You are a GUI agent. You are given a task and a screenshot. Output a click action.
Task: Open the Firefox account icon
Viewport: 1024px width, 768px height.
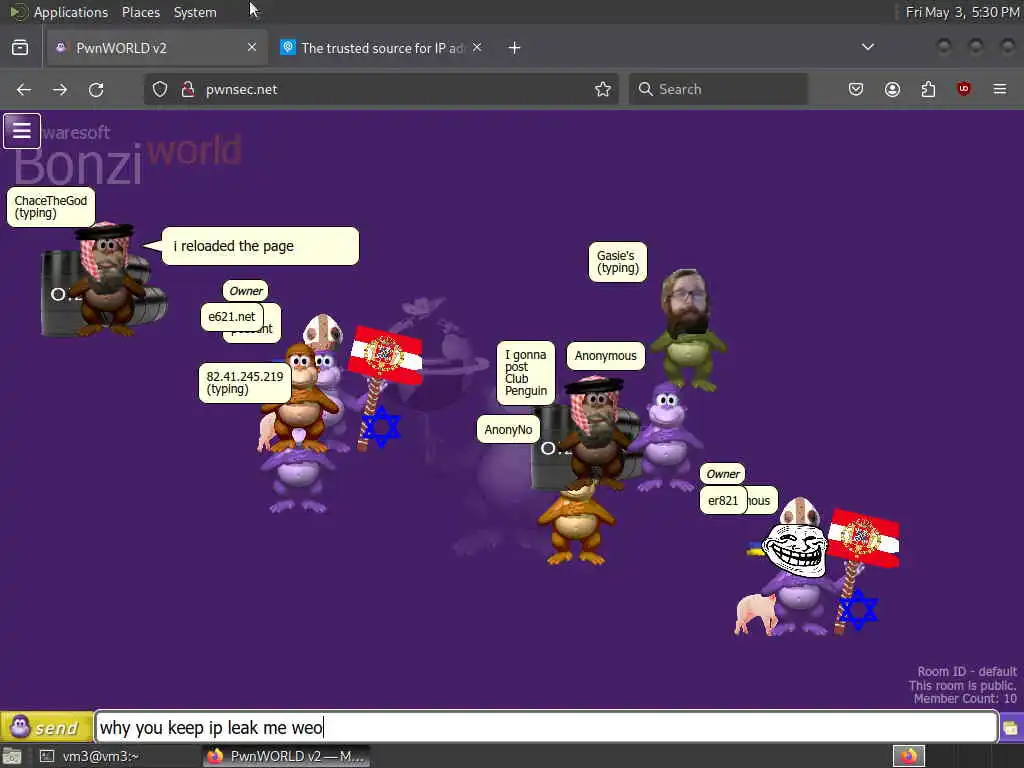click(892, 89)
